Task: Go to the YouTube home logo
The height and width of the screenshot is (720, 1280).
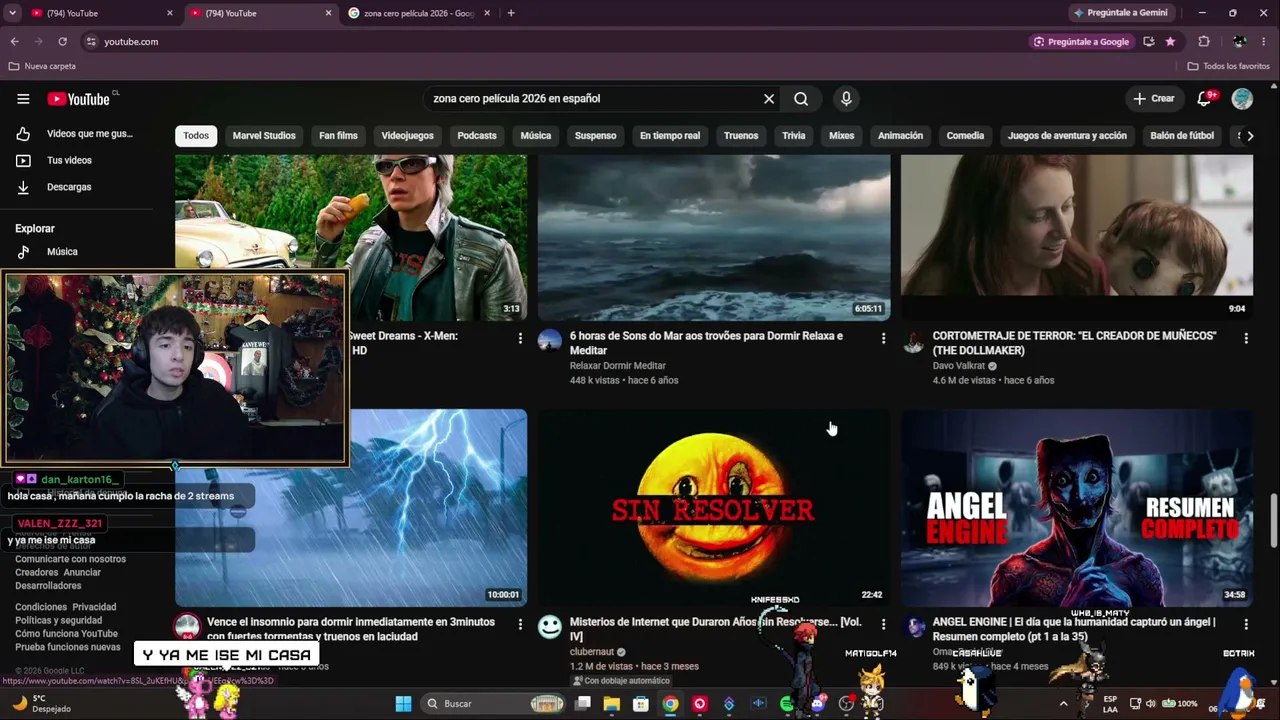Action: (x=79, y=99)
